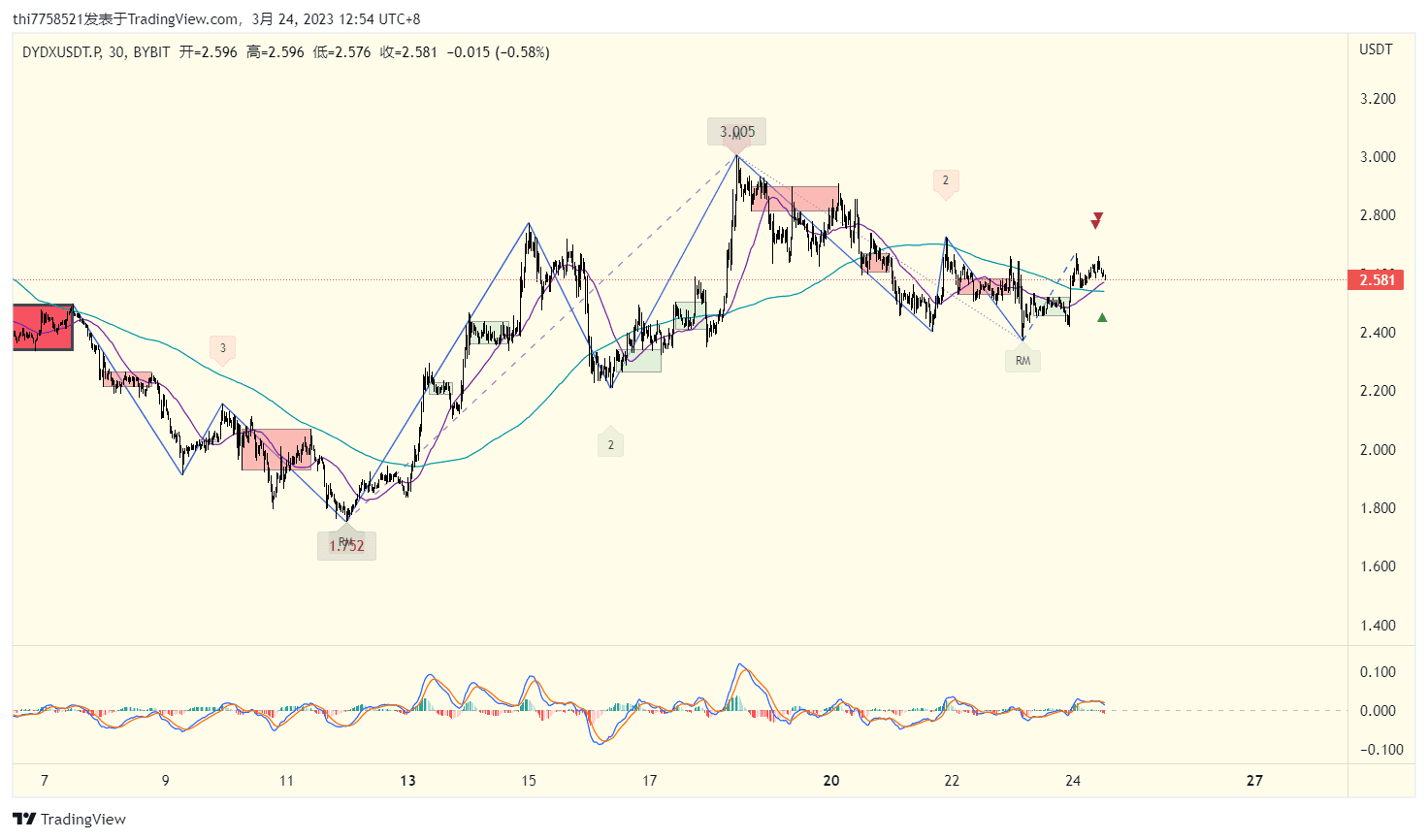Image resolution: width=1428 pixels, height=840 pixels.
Task: Click the 2.400 price axis label
Action: coord(1378,333)
